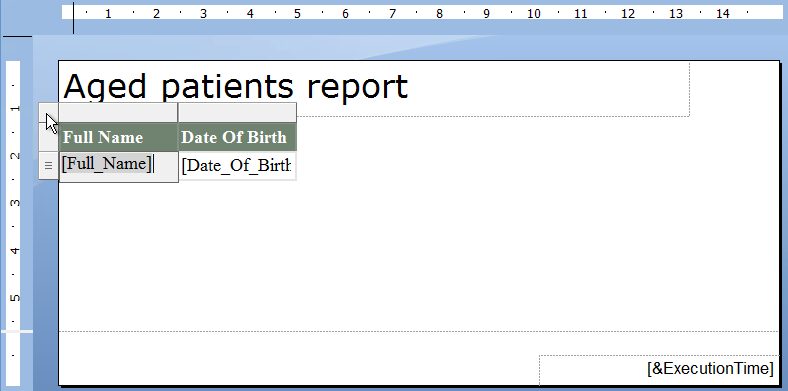Select the [Date_Of_Birth] field cell
Viewport: 788px width, 391px height.
237,166
